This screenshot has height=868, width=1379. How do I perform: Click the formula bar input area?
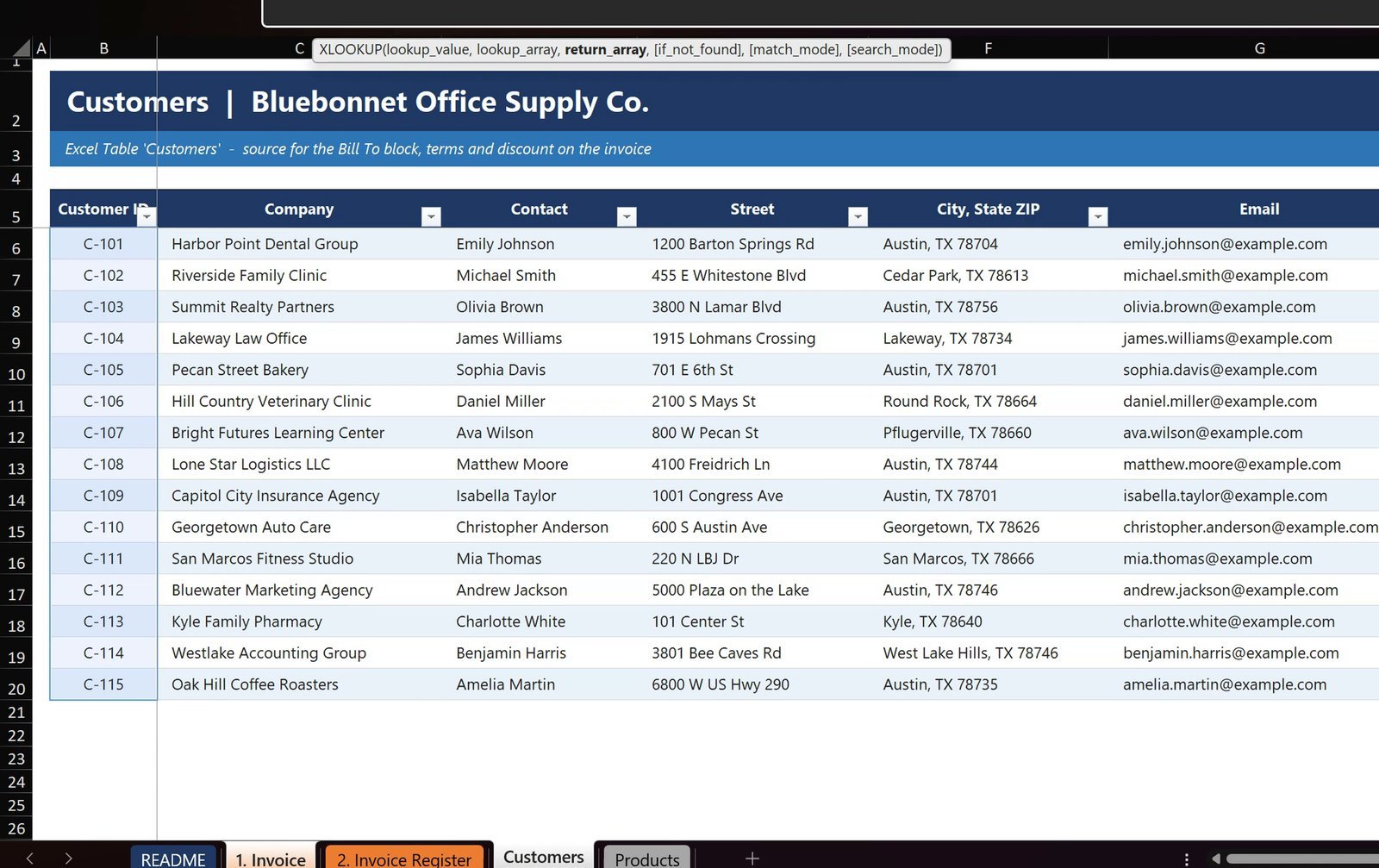pyautogui.click(x=821, y=12)
